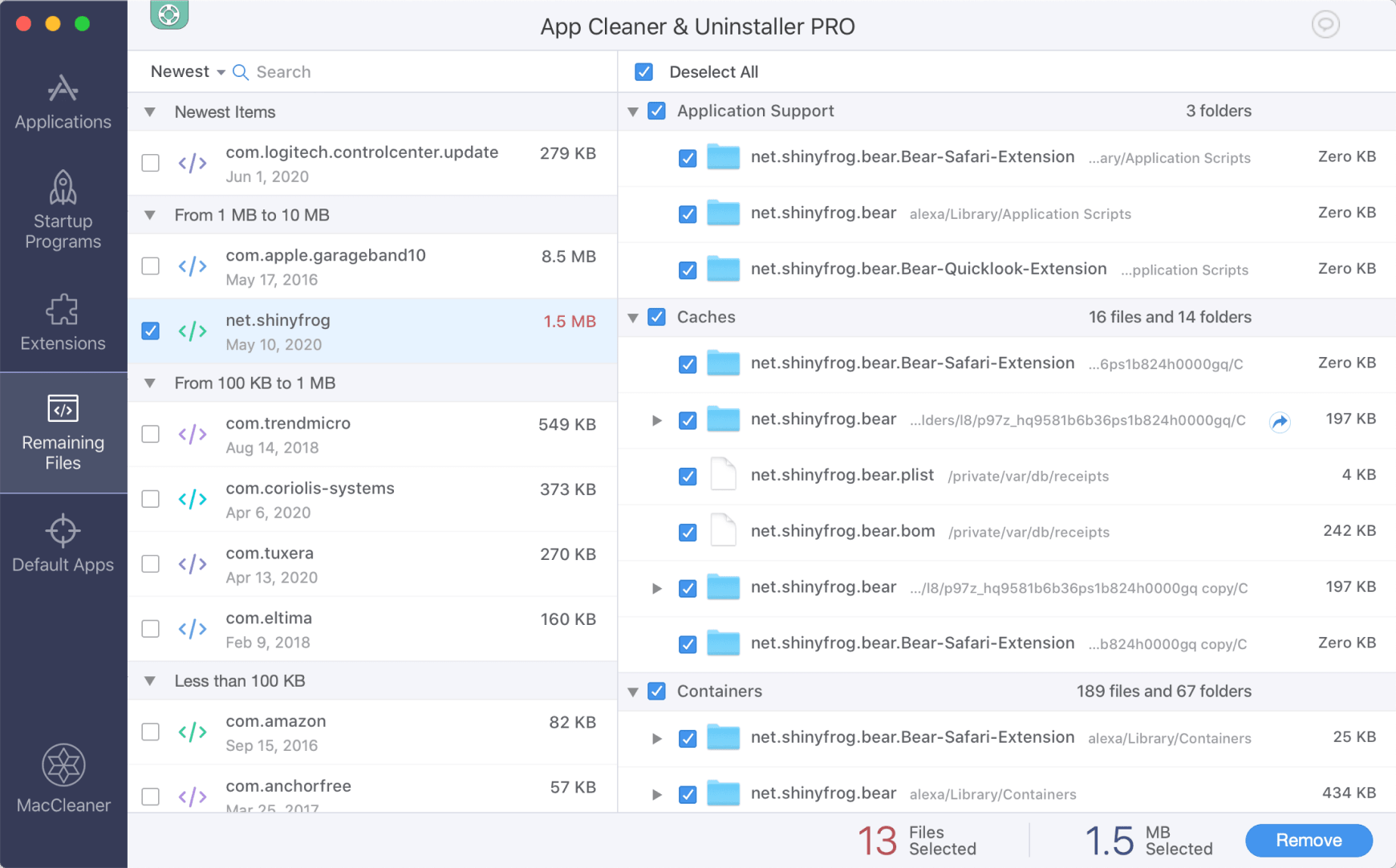Open Startup Programs rocket icon
This screenshot has width=1396, height=868.
(63, 188)
